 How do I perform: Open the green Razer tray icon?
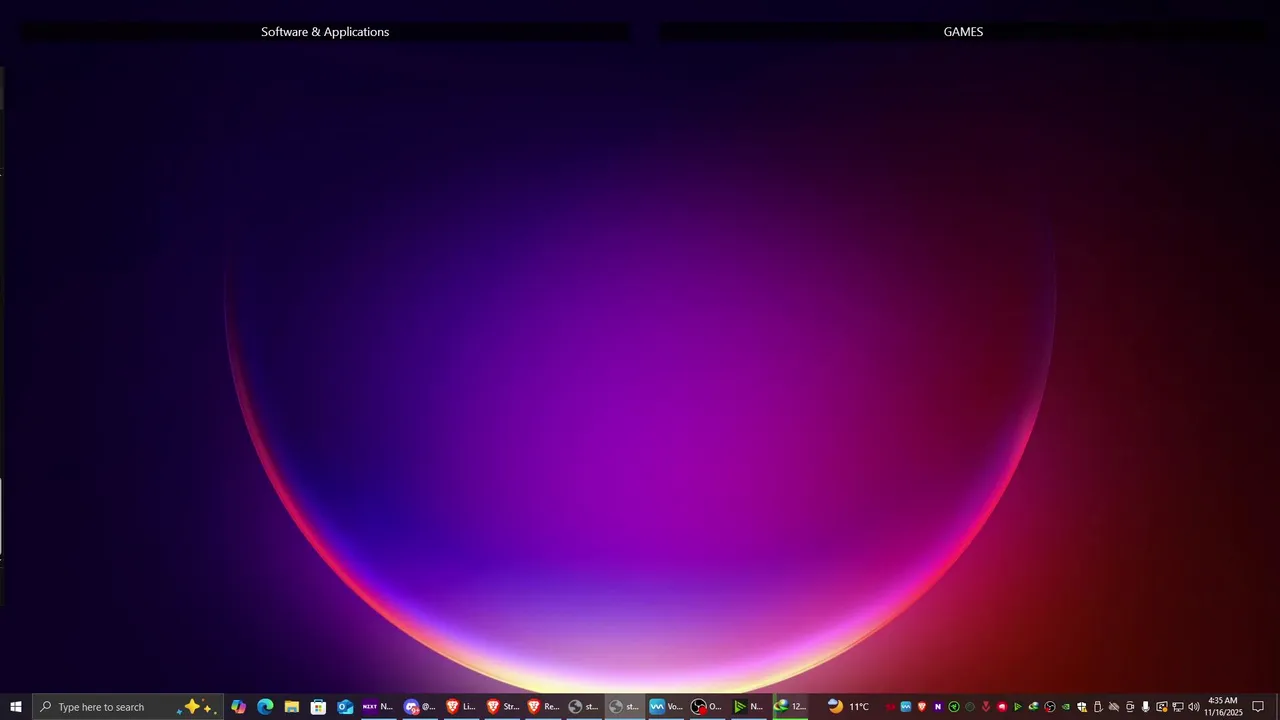954,707
